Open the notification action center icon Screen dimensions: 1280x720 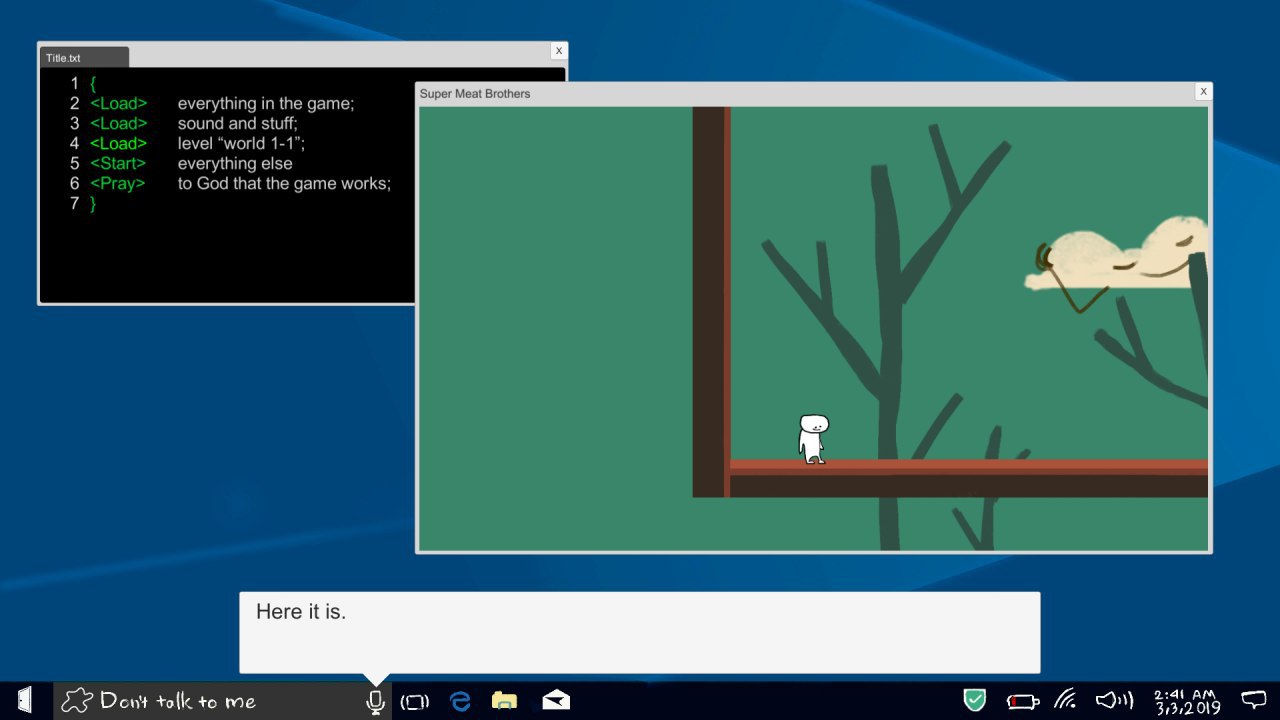coord(1253,700)
